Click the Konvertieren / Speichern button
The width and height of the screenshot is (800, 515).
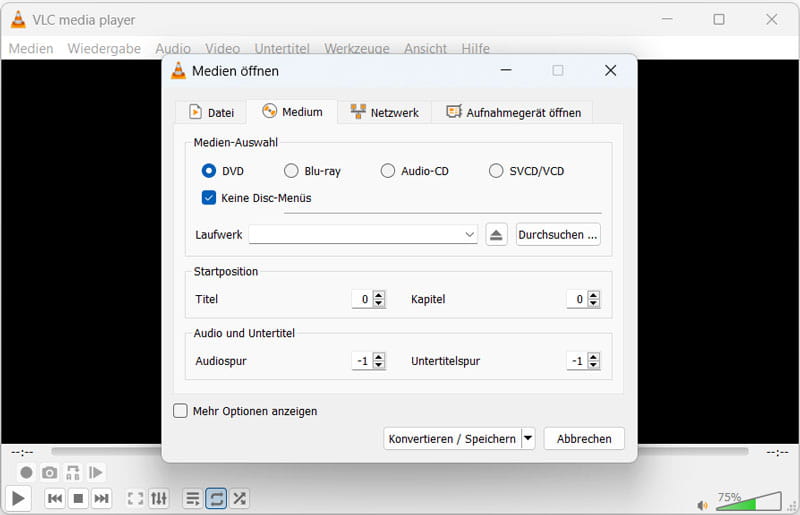452,438
